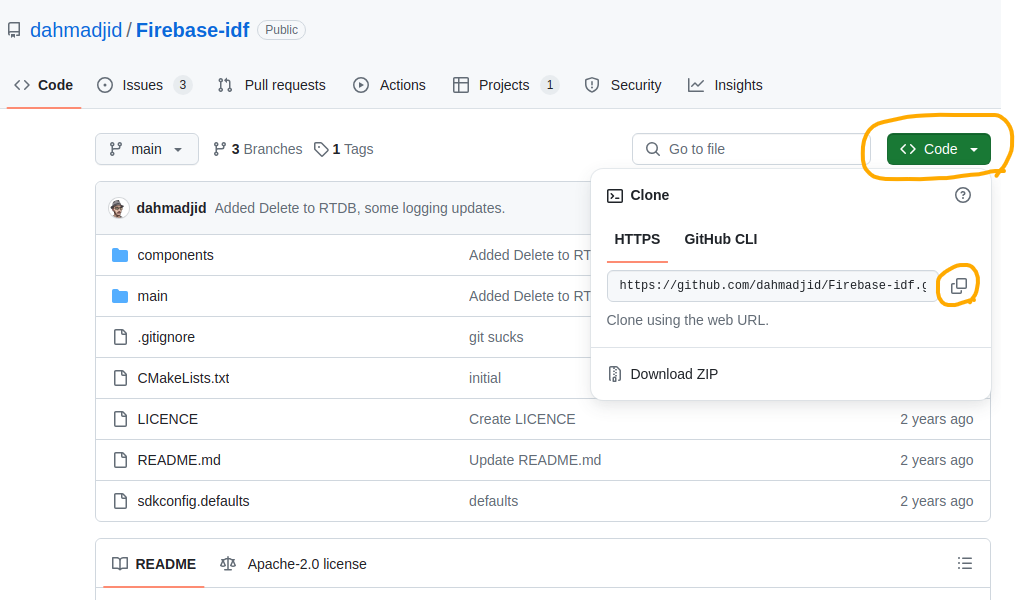Open the README outline list icon
Screen dimensions: 1015x600
point(965,563)
